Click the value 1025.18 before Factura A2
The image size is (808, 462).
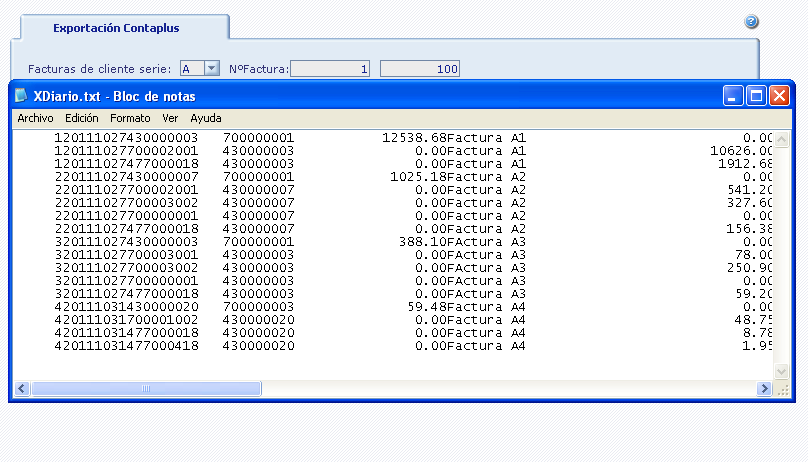(x=418, y=177)
